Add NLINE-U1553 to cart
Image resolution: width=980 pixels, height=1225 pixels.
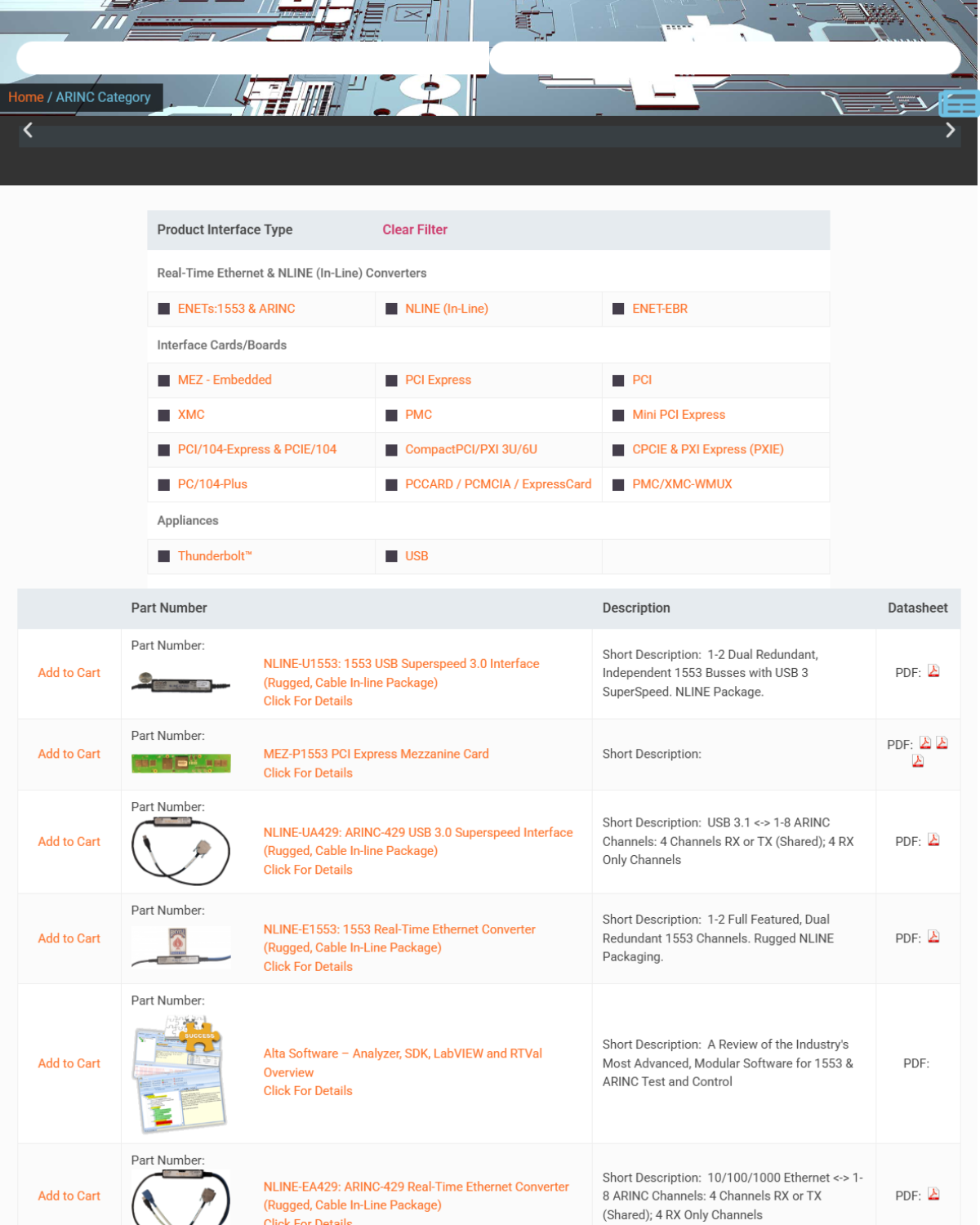[x=69, y=673]
